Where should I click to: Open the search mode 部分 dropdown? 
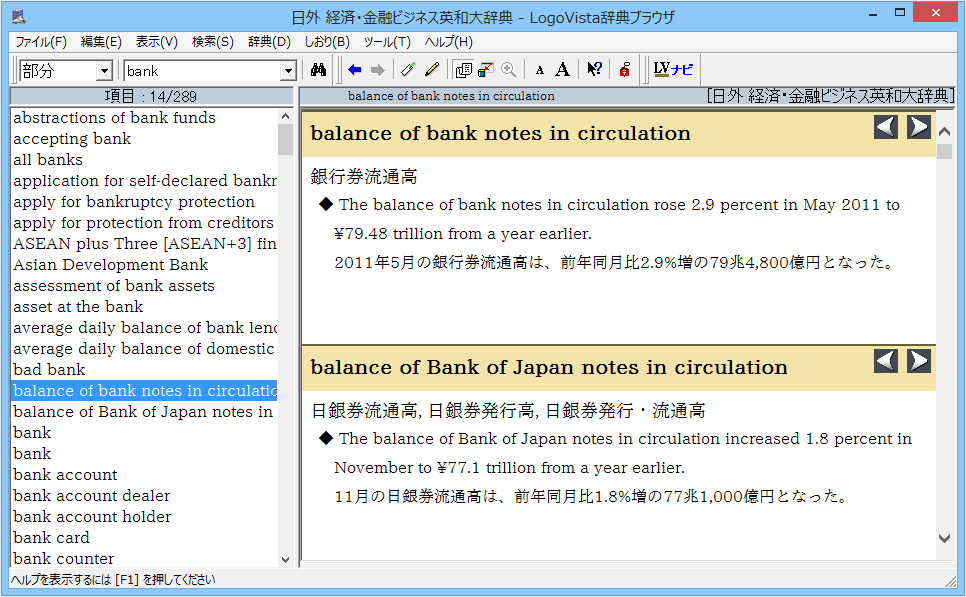(104, 71)
